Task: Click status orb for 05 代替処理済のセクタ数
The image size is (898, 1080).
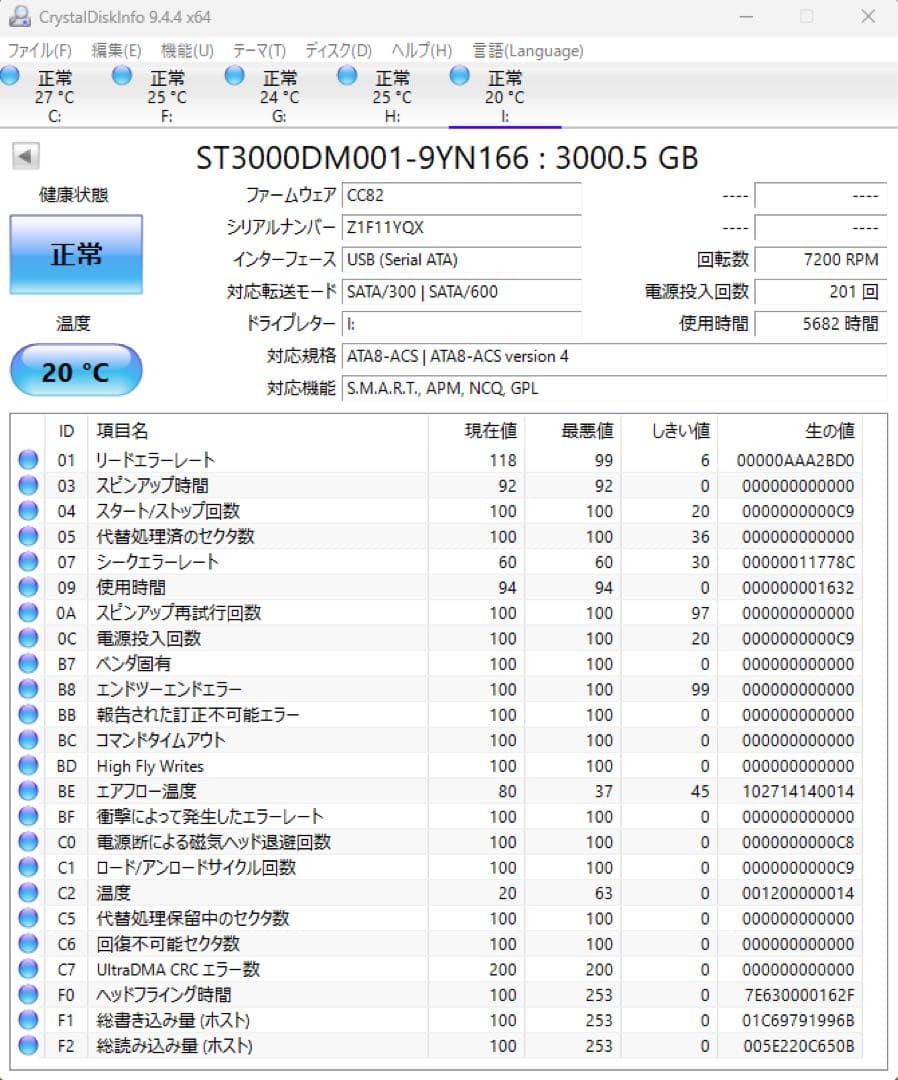Action: 28,536
